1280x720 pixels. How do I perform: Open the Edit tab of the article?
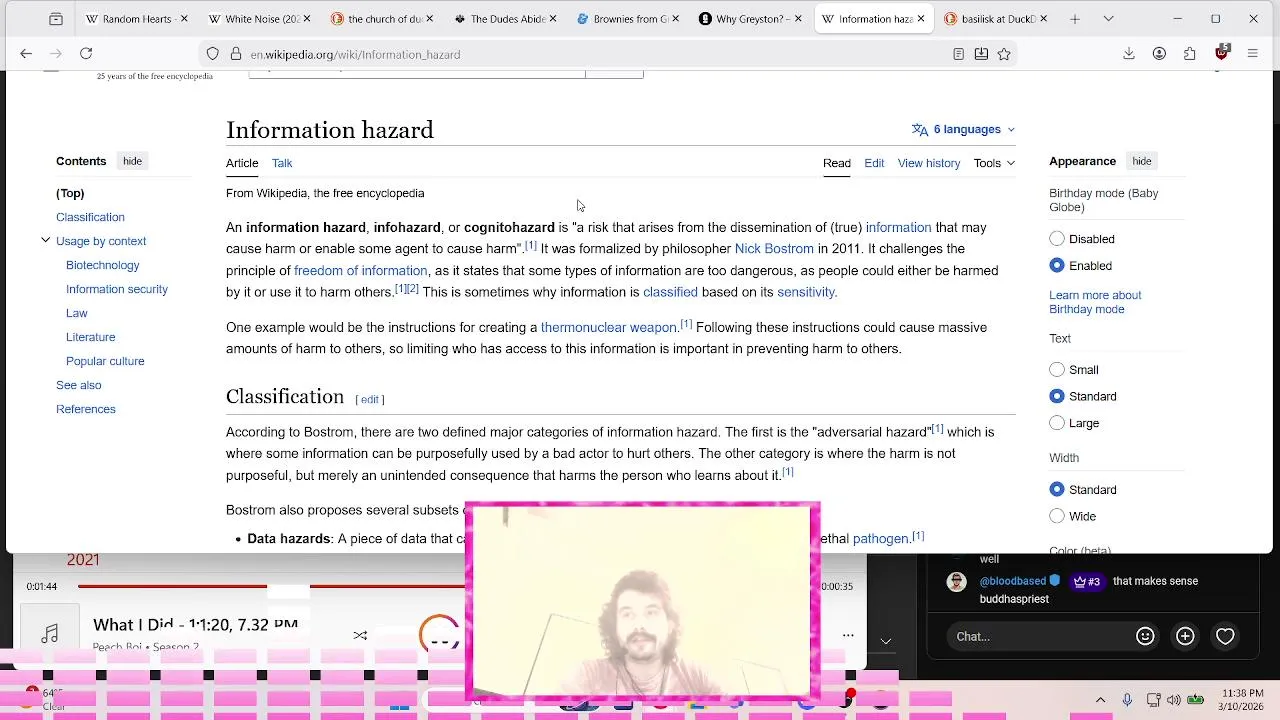874,163
